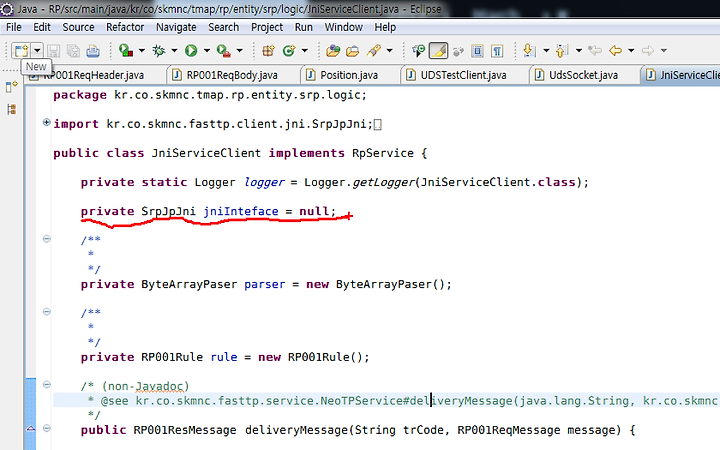Viewport: 720px width, 450px height.
Task: Open the Help menu
Action: pyautogui.click(x=385, y=27)
